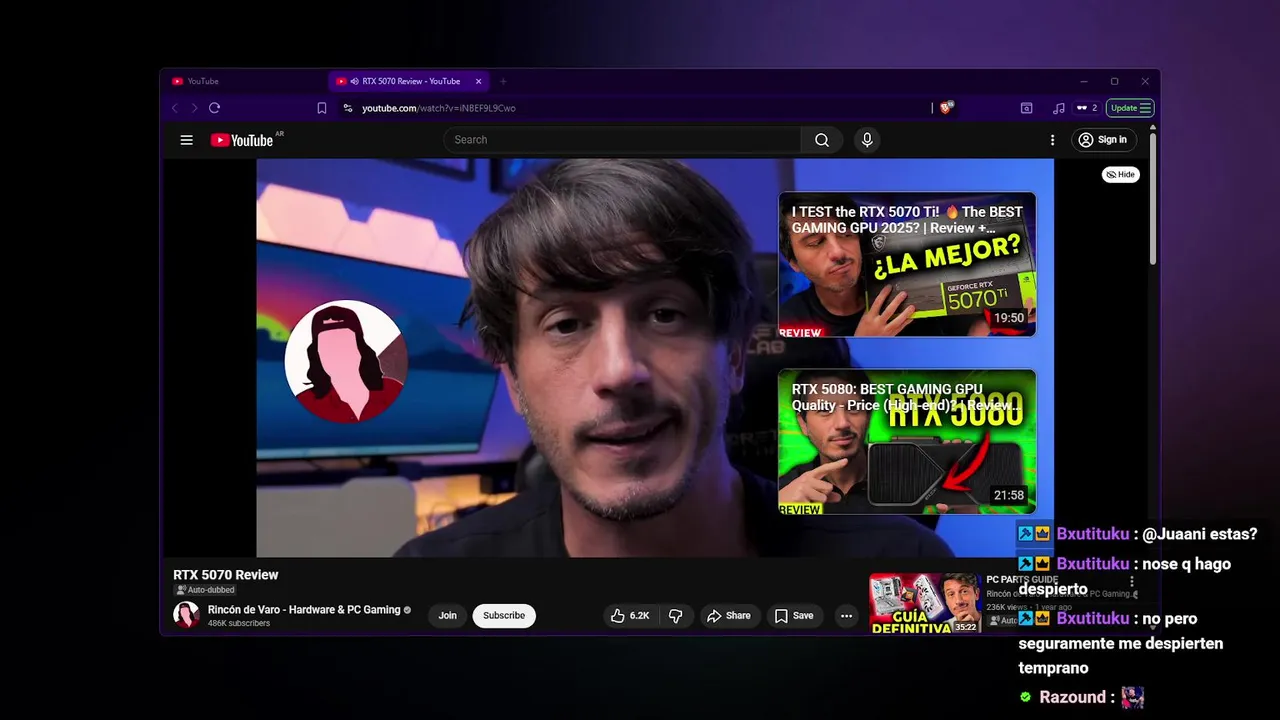Click the address bar URL
This screenshot has width=1280, height=720.
439,108
